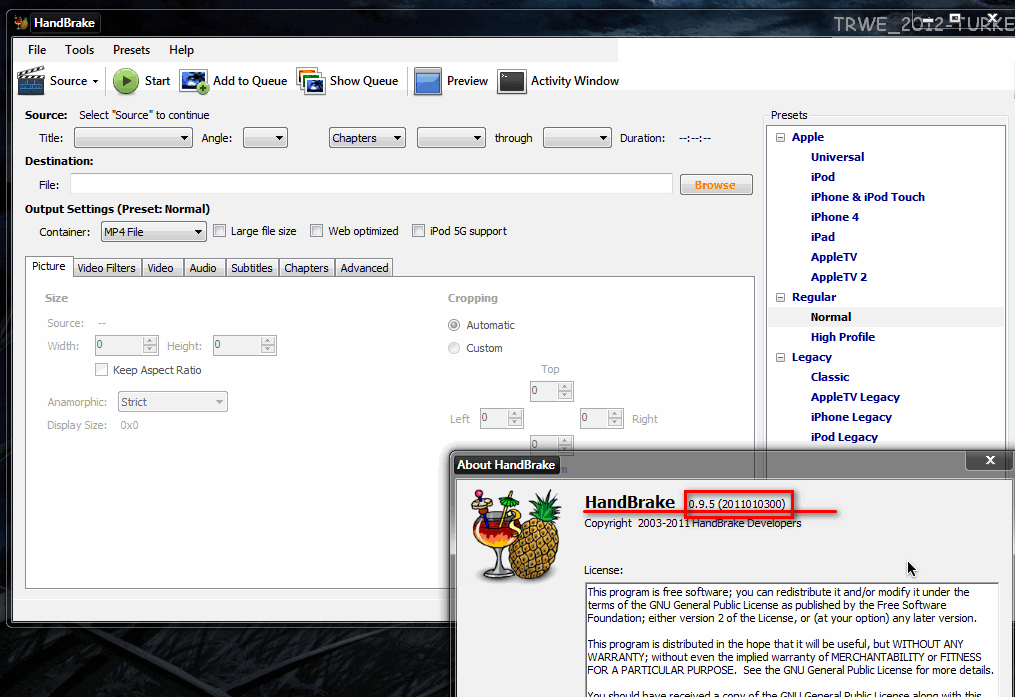Click the HandBrake title bar app icon

tap(21, 23)
